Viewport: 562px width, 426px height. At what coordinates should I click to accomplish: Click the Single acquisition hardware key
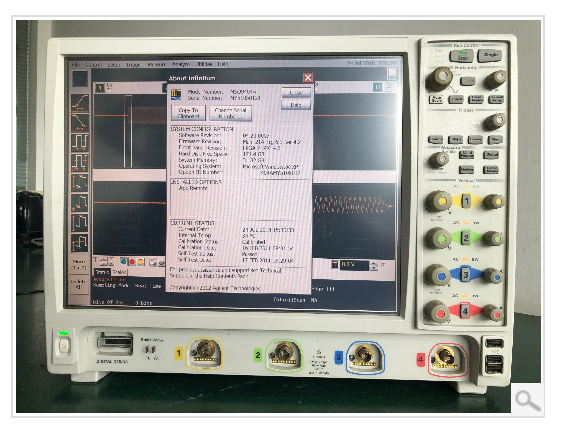(x=490, y=55)
